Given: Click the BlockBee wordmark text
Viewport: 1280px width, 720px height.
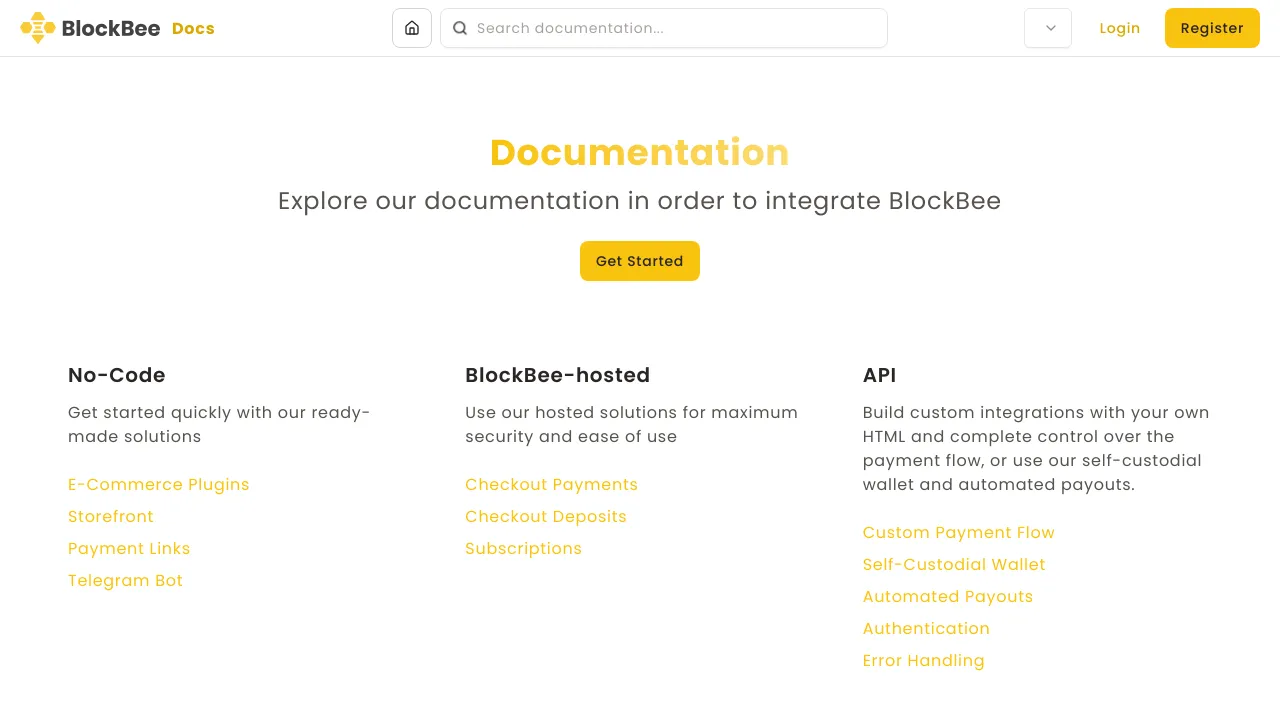Looking at the screenshot, I should (x=111, y=28).
